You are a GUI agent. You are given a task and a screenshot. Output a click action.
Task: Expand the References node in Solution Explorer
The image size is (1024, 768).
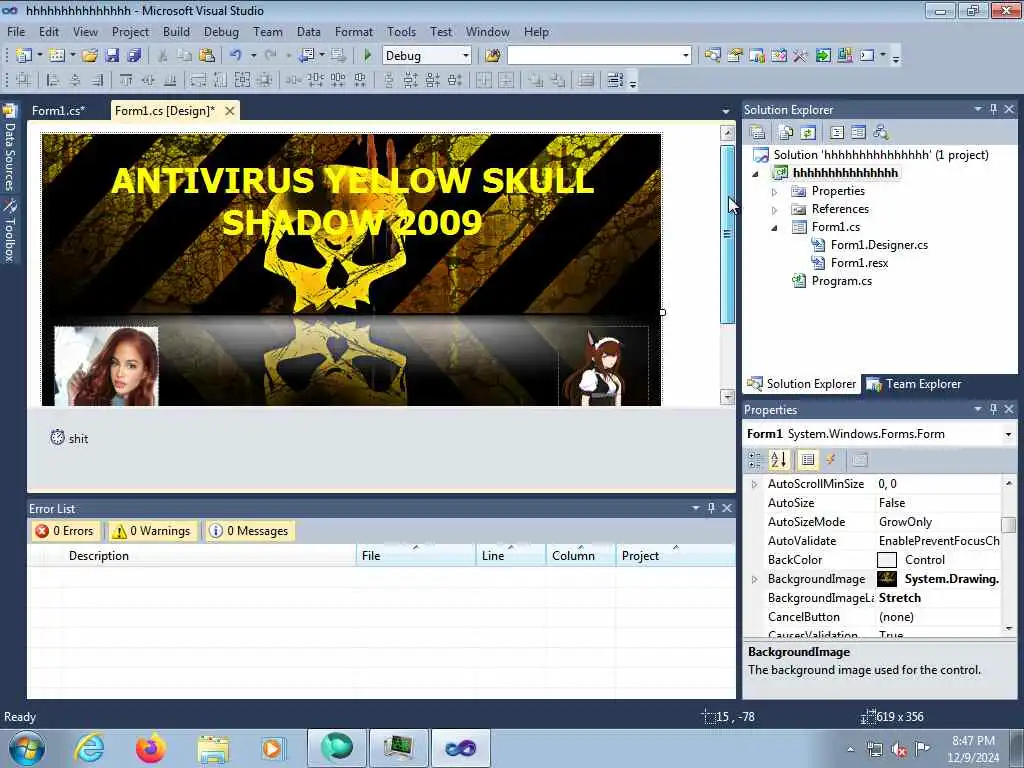[x=775, y=210]
